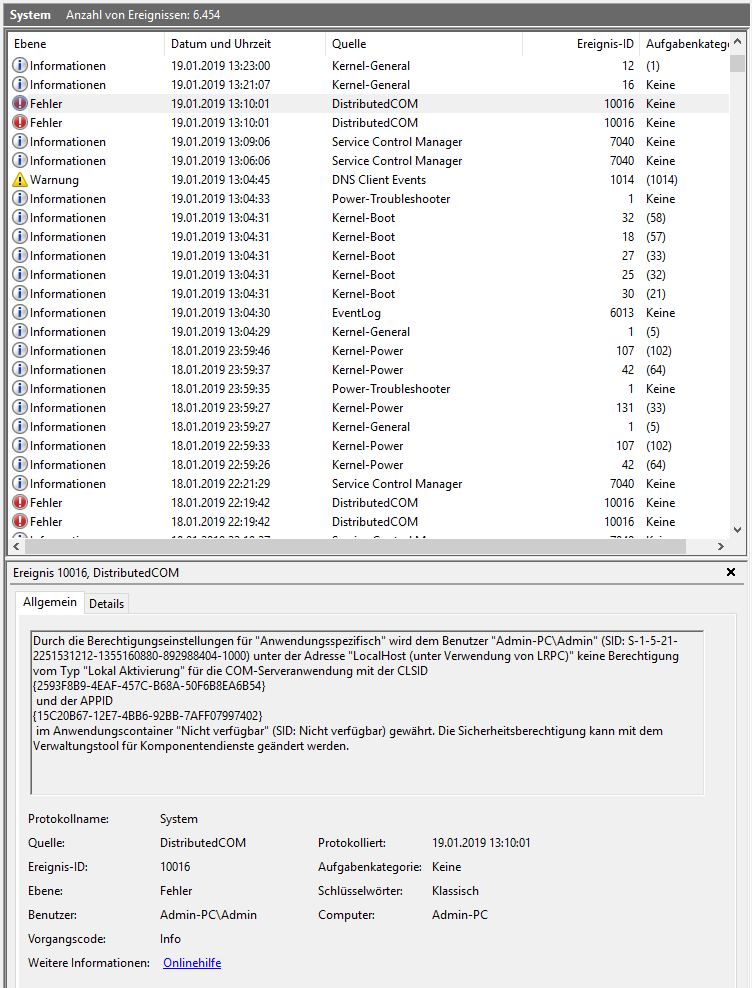The image size is (752, 988).
Task: Click info icon of Kernel-Boot event 27 row
Action: point(20,256)
